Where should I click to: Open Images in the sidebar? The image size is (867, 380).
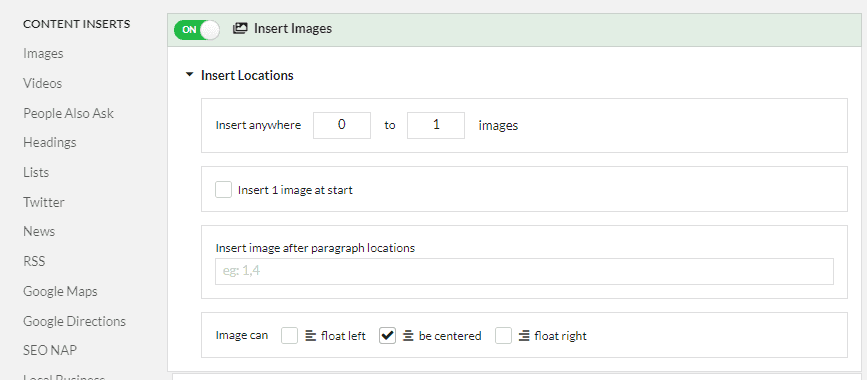pos(43,54)
